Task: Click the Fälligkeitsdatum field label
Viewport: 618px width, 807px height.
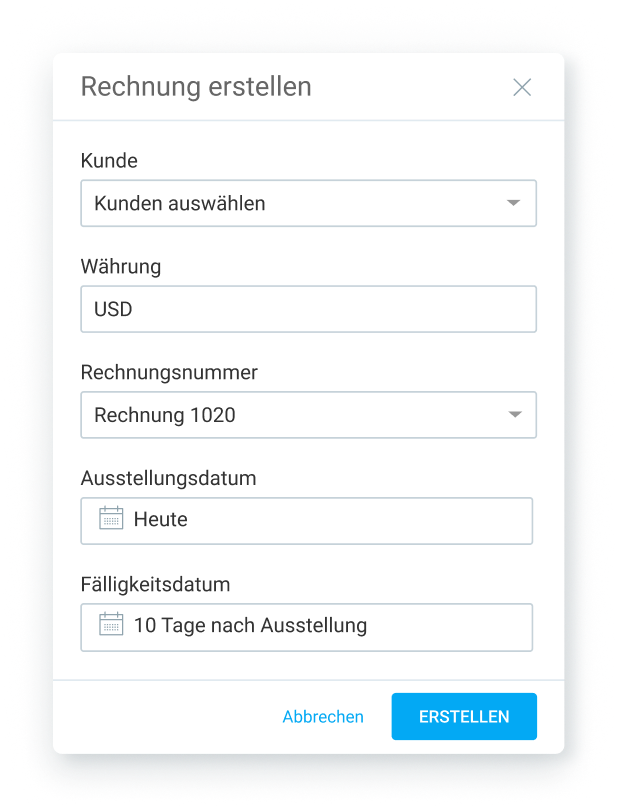Action: 155,584
